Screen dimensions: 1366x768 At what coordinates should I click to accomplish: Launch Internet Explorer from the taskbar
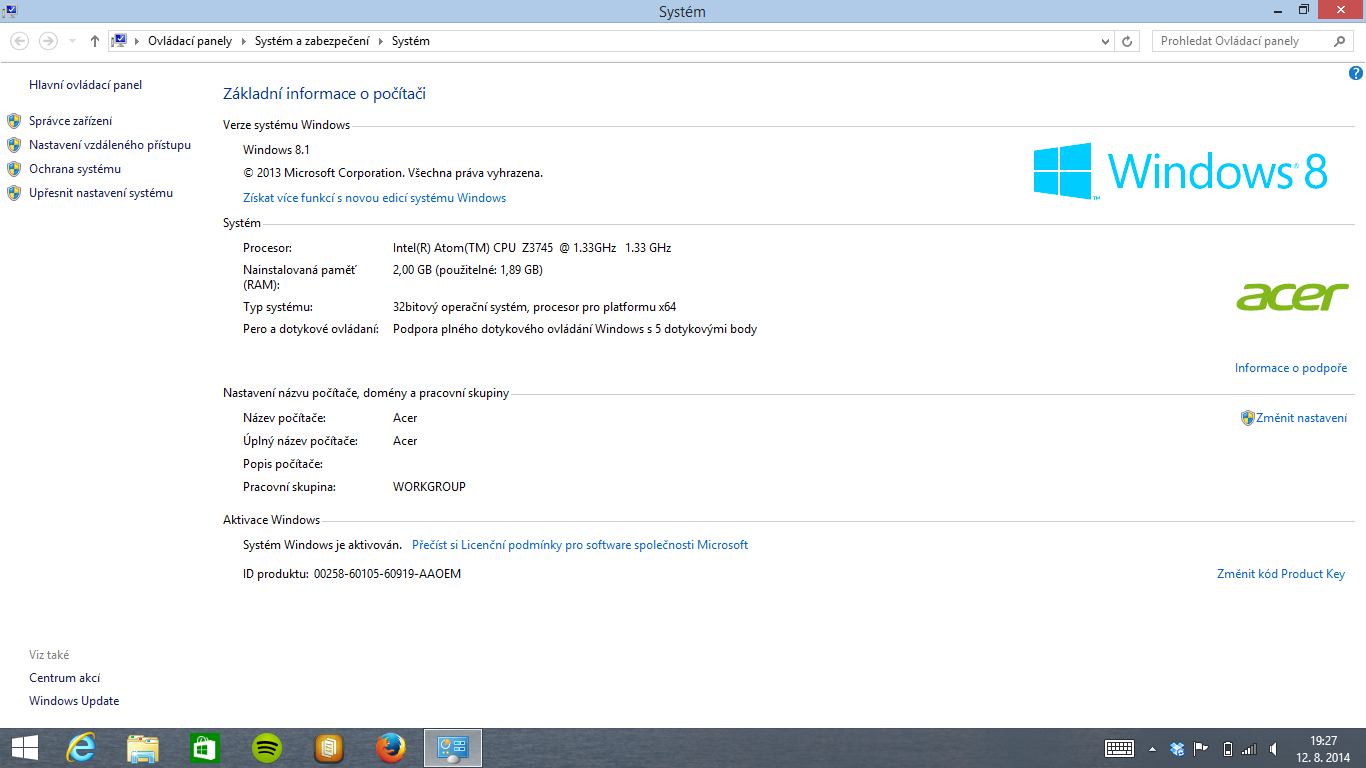(81, 747)
